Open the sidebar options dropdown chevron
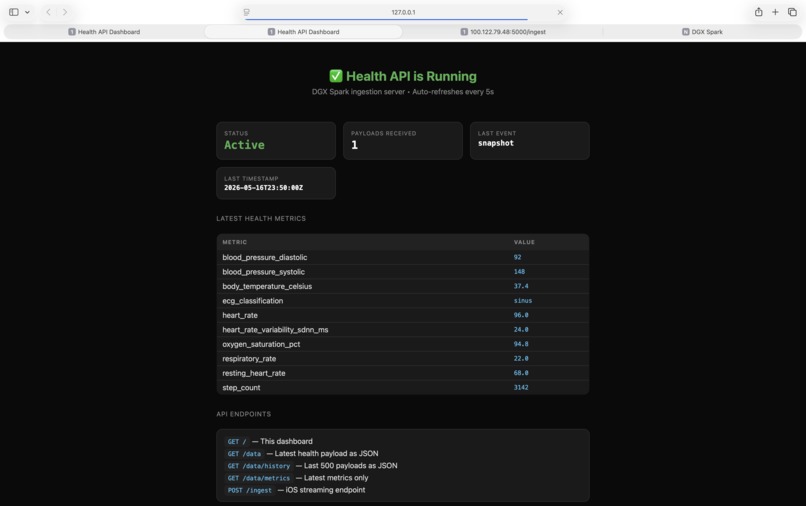This screenshot has height=506, width=806. pyautogui.click(x=27, y=12)
